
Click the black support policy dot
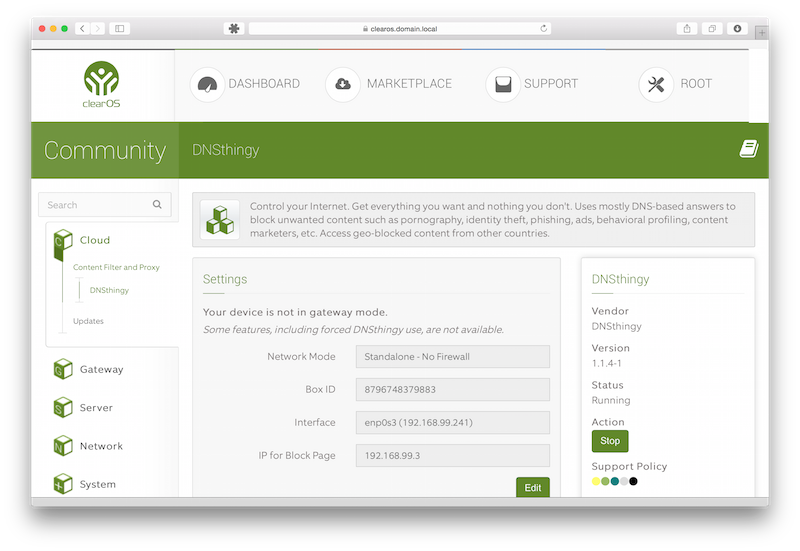tap(633, 481)
